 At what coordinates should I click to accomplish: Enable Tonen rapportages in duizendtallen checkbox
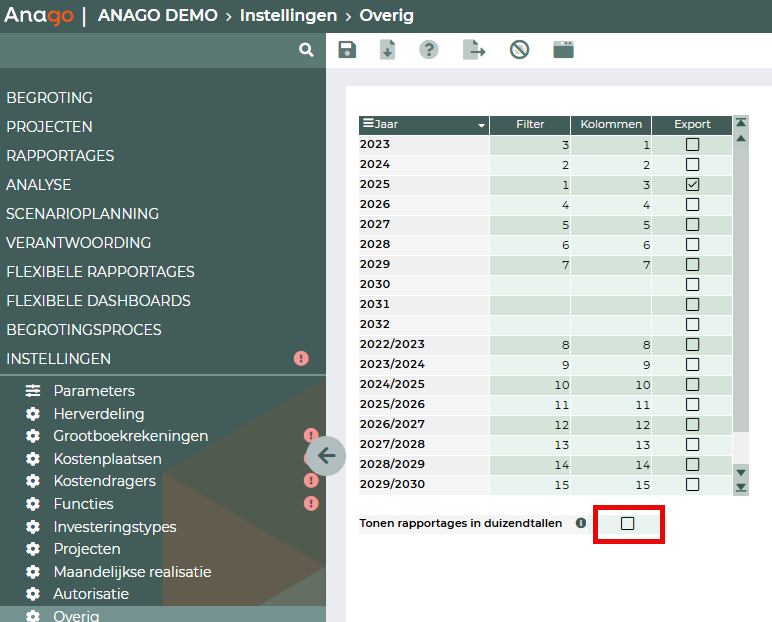coord(628,523)
